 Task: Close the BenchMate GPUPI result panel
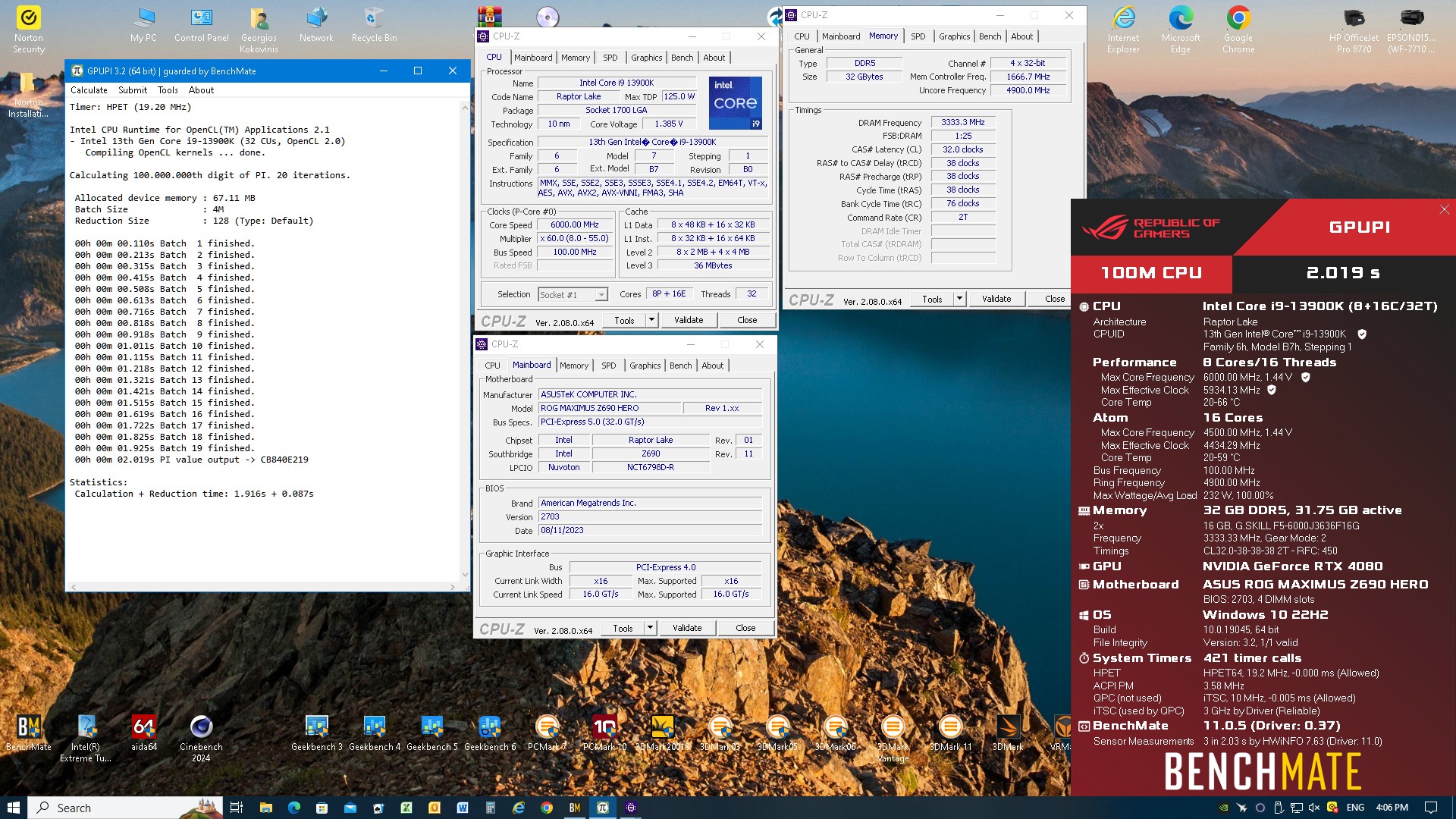pos(1444,210)
